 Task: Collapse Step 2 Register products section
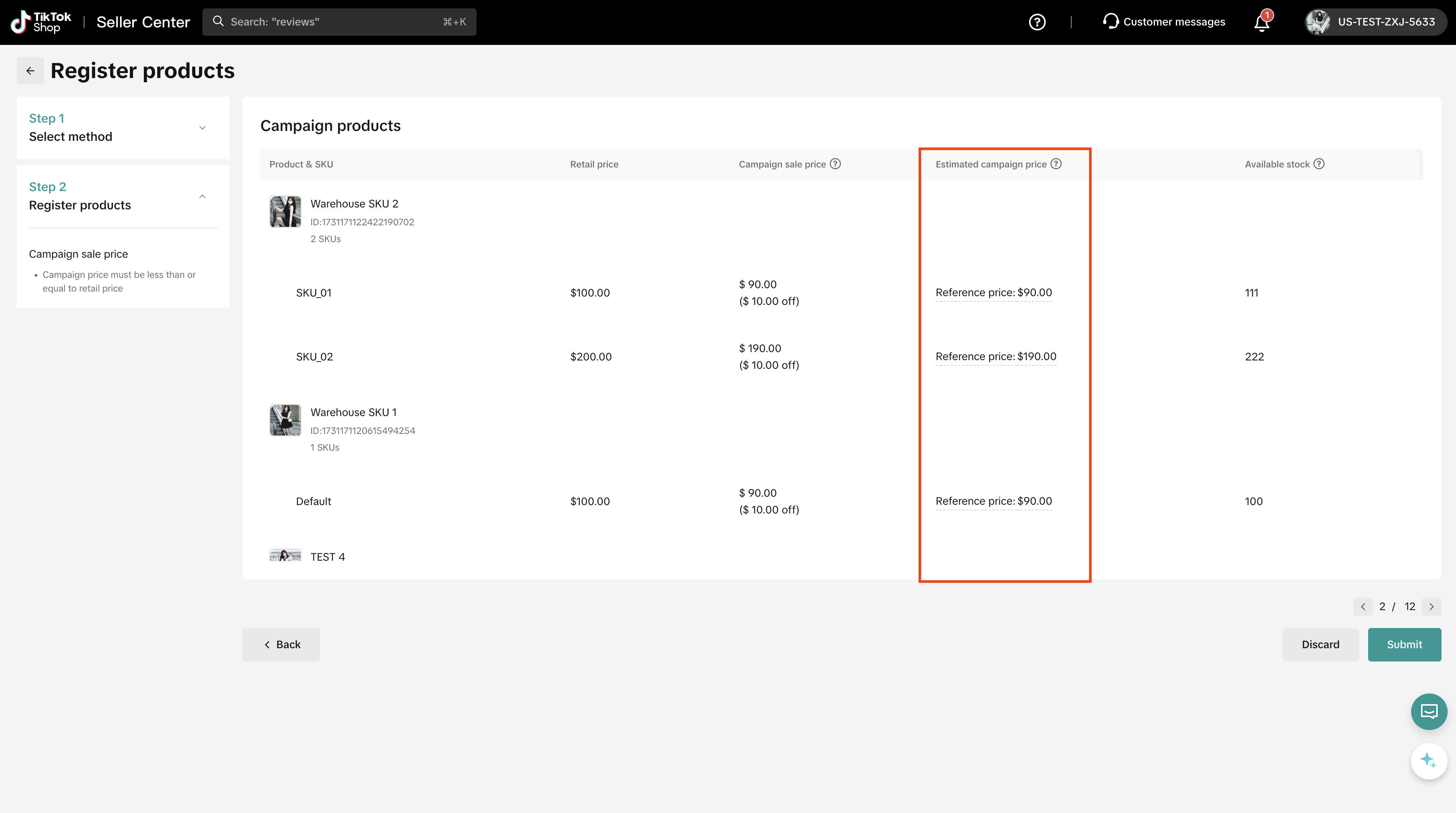click(x=202, y=196)
